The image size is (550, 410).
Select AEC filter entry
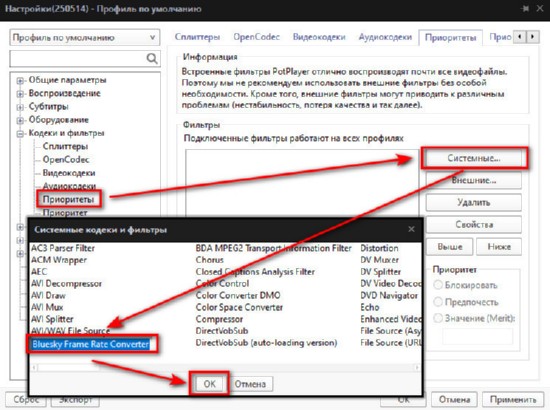point(39,272)
